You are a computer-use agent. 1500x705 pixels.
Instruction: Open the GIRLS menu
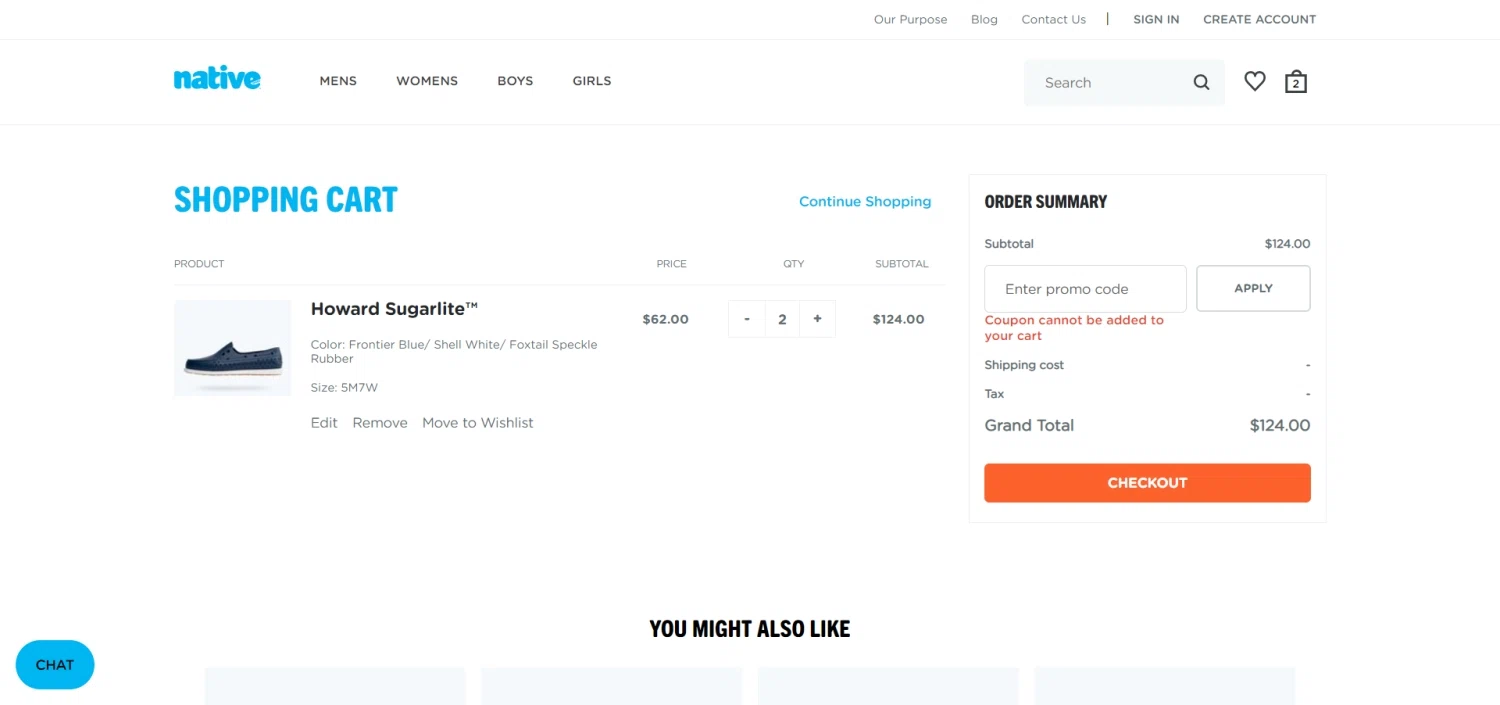[x=592, y=81]
